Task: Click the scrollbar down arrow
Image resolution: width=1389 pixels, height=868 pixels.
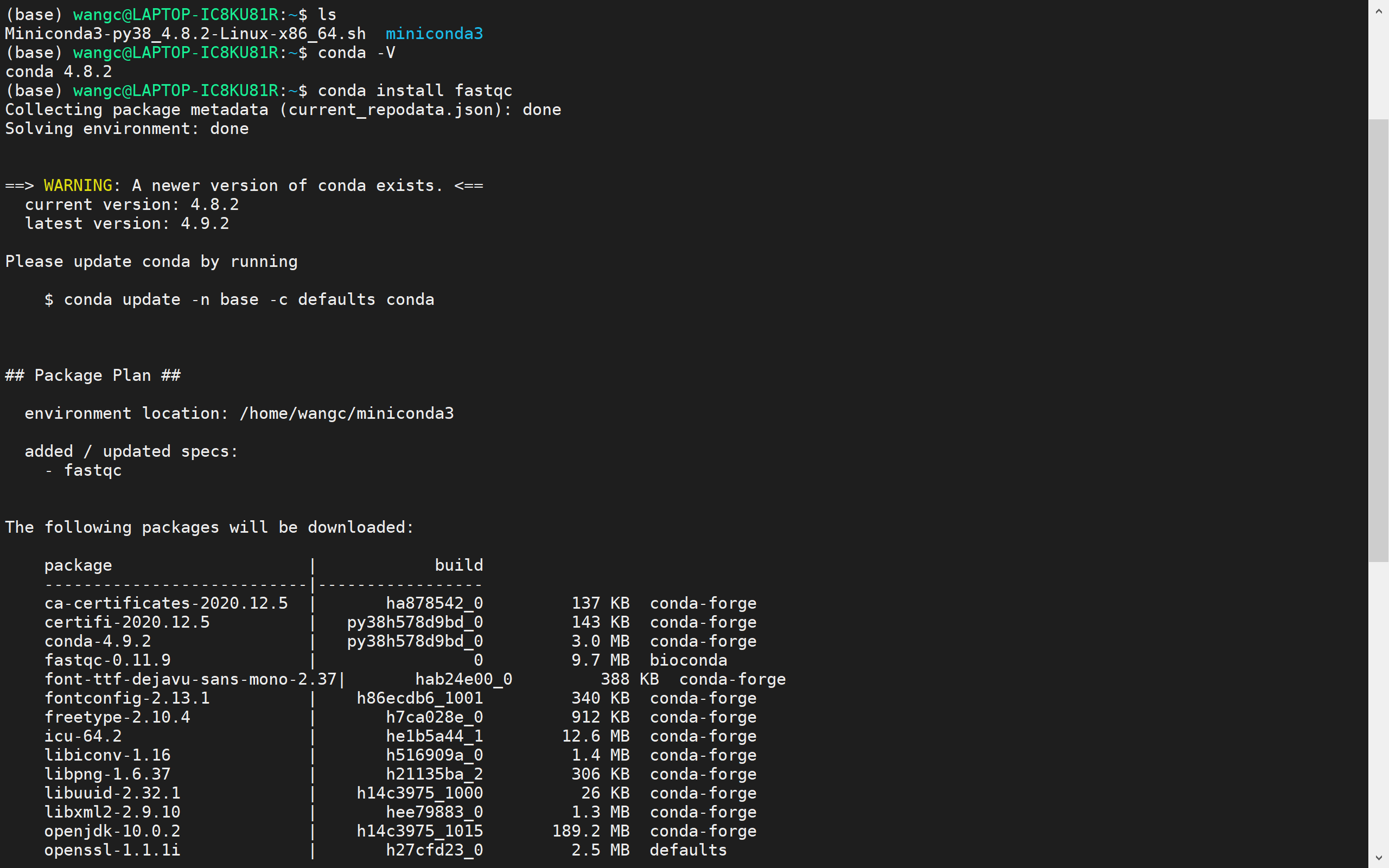Action: click(1378, 858)
